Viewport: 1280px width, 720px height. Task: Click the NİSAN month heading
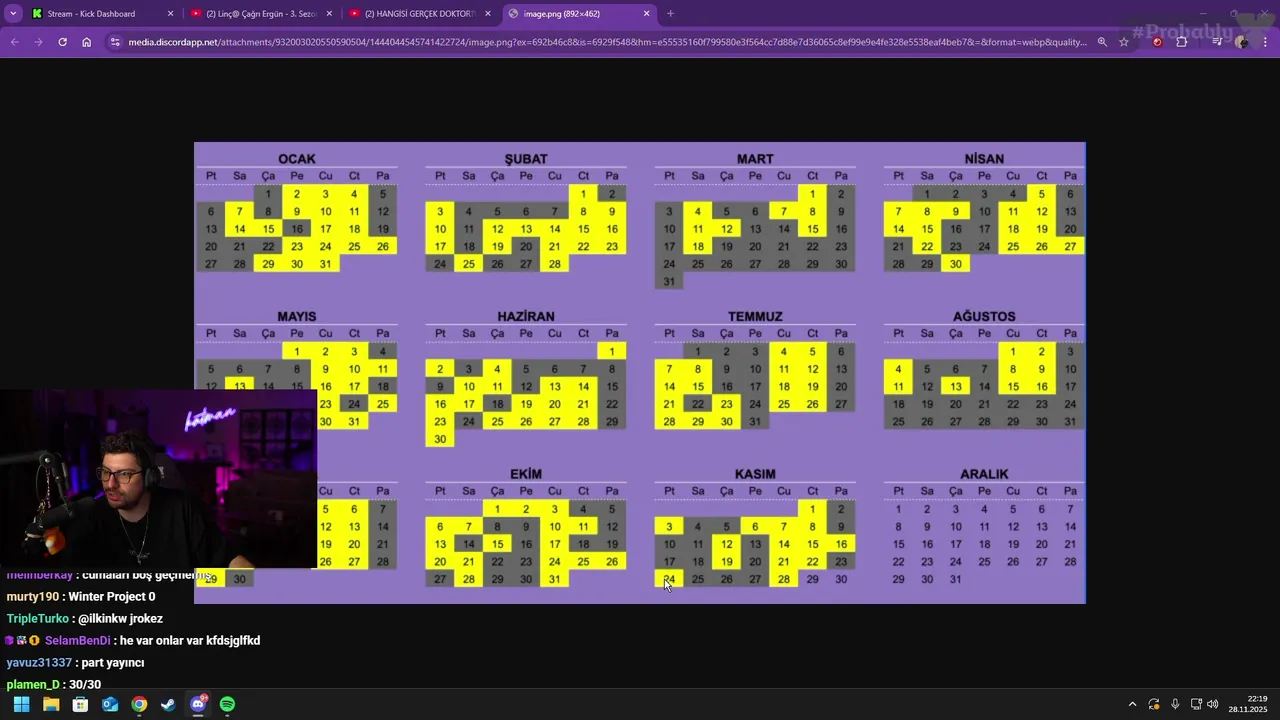(x=984, y=159)
